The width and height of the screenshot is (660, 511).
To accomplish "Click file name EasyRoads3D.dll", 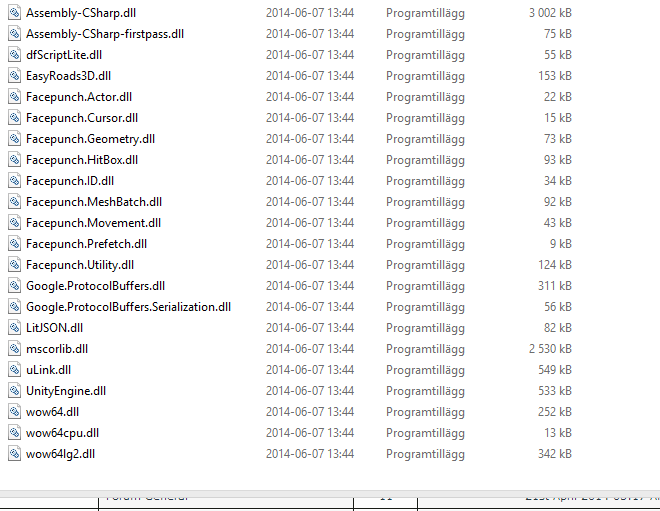I will coord(68,76).
